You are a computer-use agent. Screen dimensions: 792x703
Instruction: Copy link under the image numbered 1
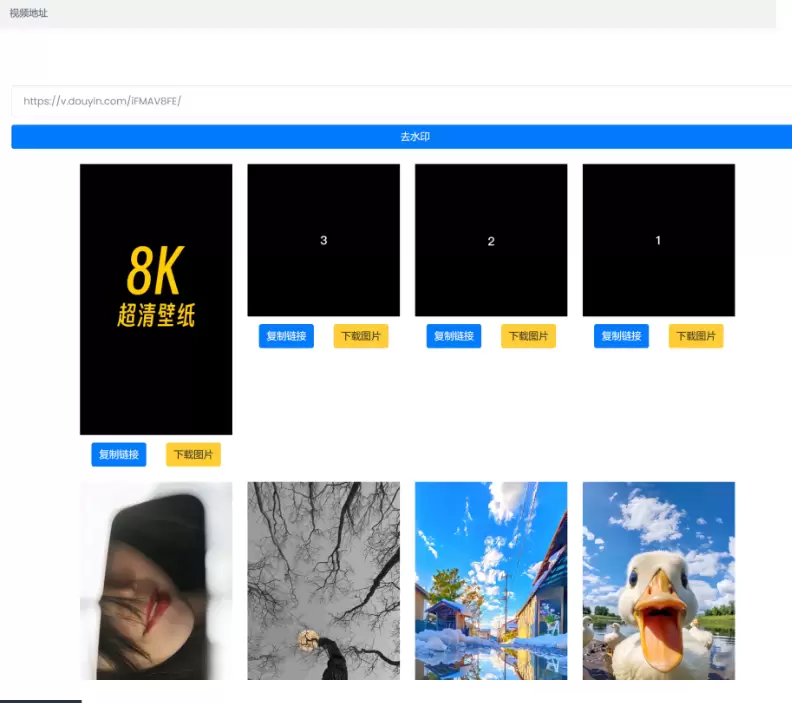coord(621,336)
